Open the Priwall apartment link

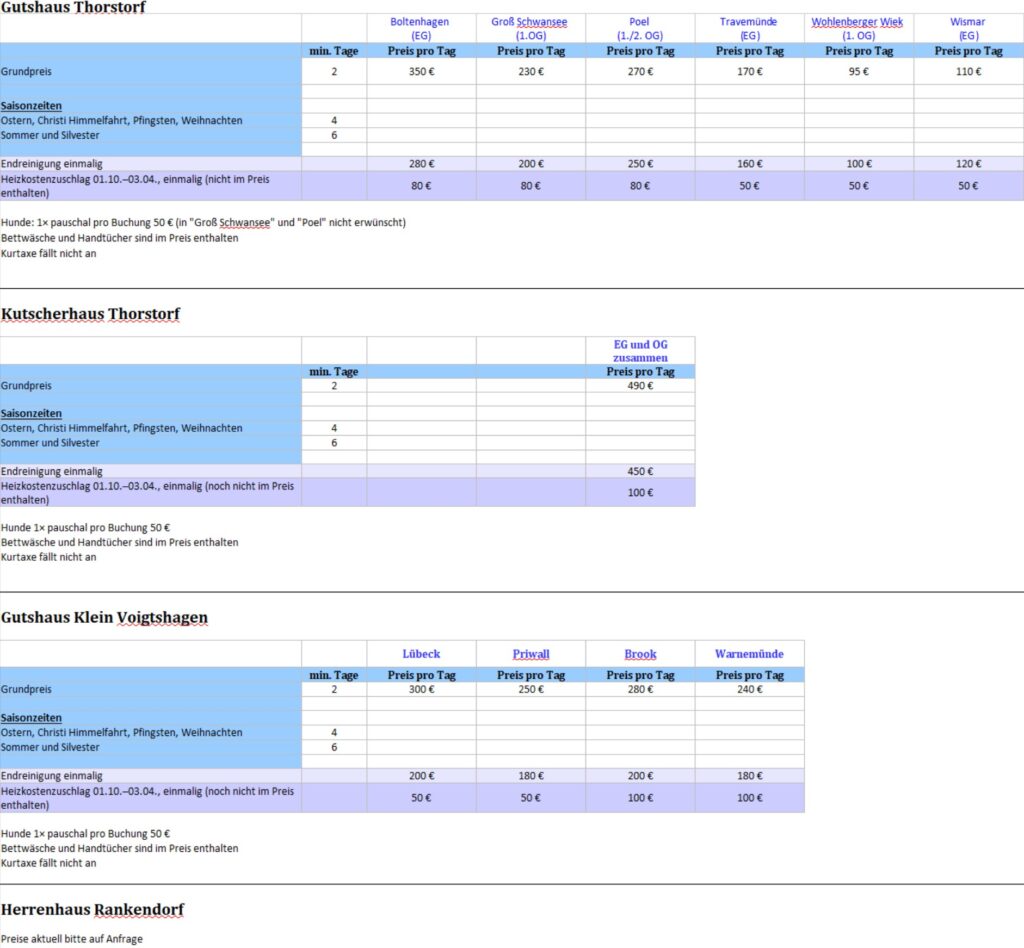531,654
